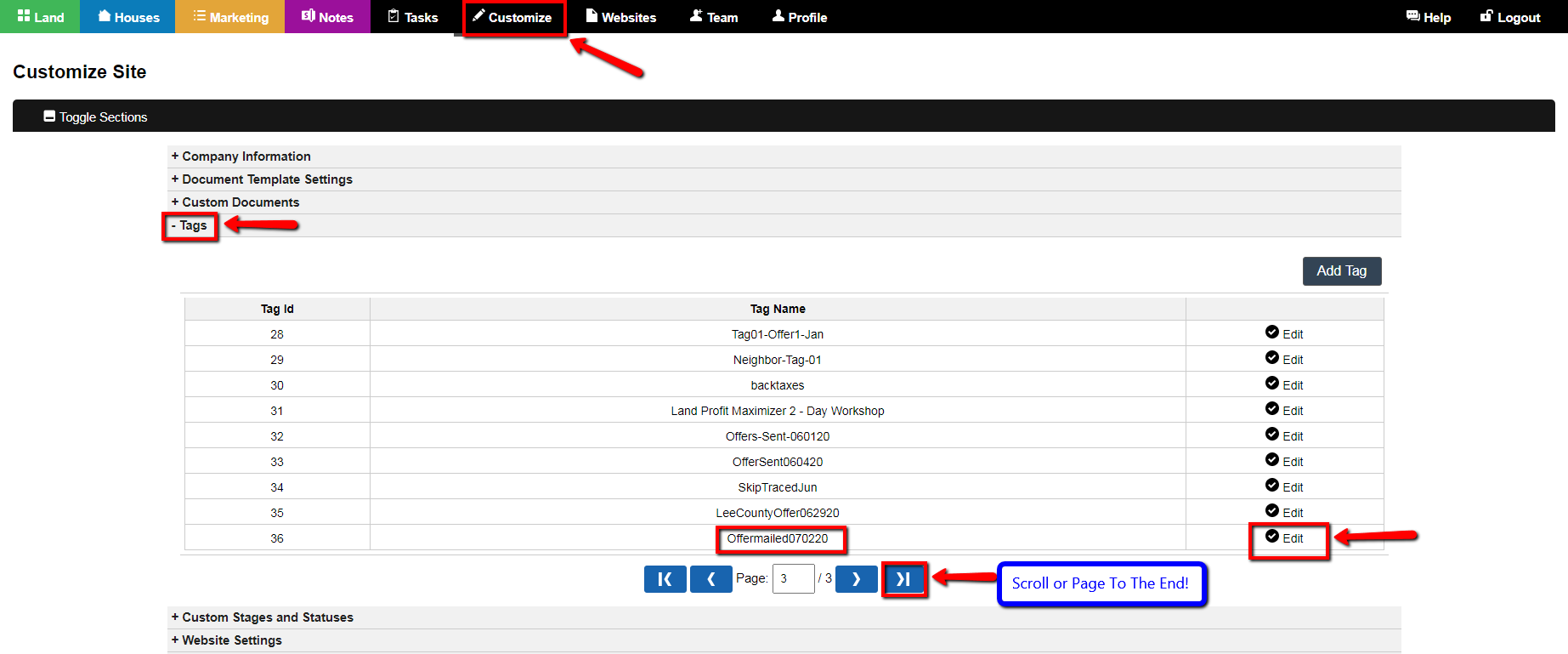Select the tag name SkipTracedJun
The image size is (1568, 654).
(x=778, y=487)
